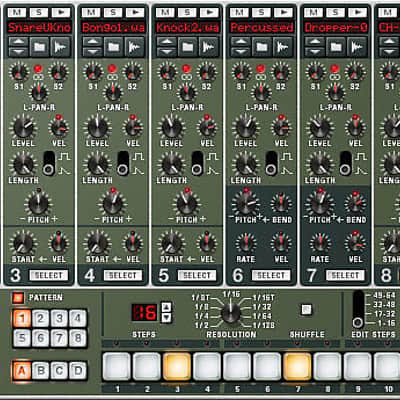The height and width of the screenshot is (400, 400).
Task: Select drum channel 7
Action: [345, 275]
